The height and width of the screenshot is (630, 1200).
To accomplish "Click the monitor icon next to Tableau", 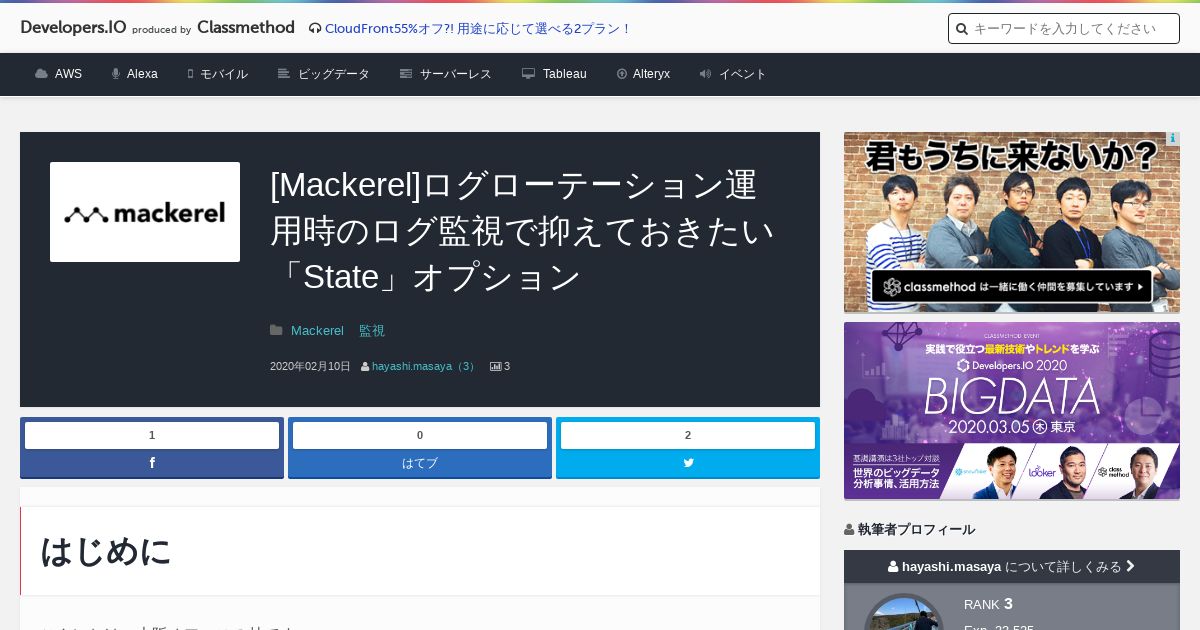I will coord(528,74).
